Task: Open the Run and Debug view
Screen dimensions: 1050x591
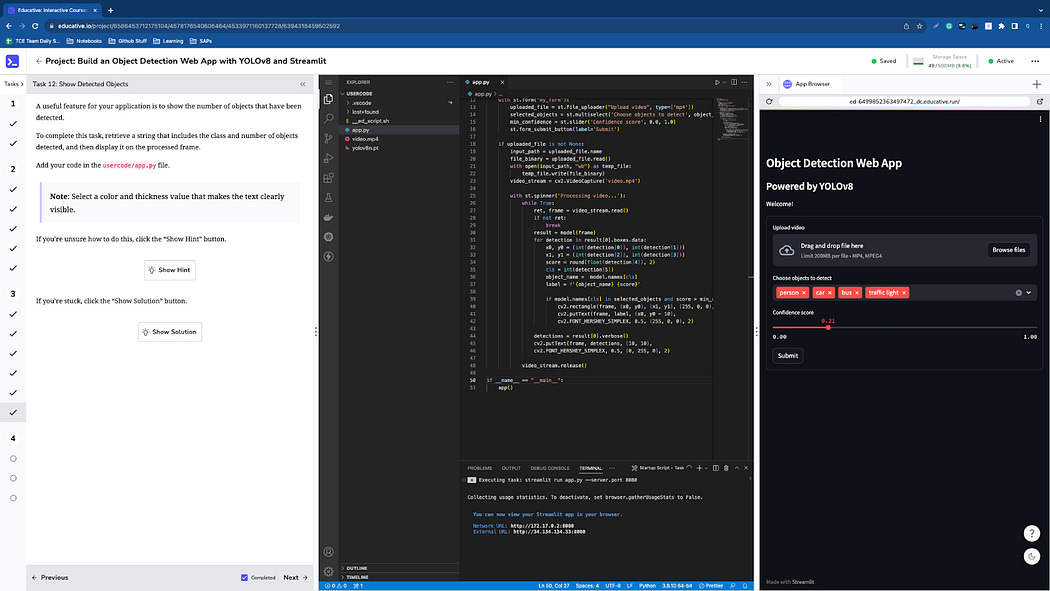Action: click(328, 158)
